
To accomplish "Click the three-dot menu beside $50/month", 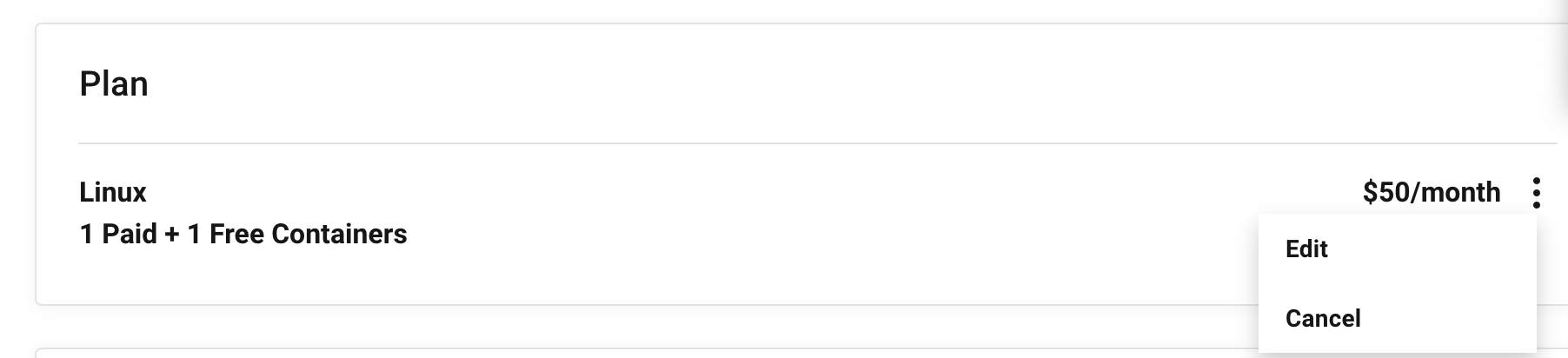I will [x=1536, y=192].
